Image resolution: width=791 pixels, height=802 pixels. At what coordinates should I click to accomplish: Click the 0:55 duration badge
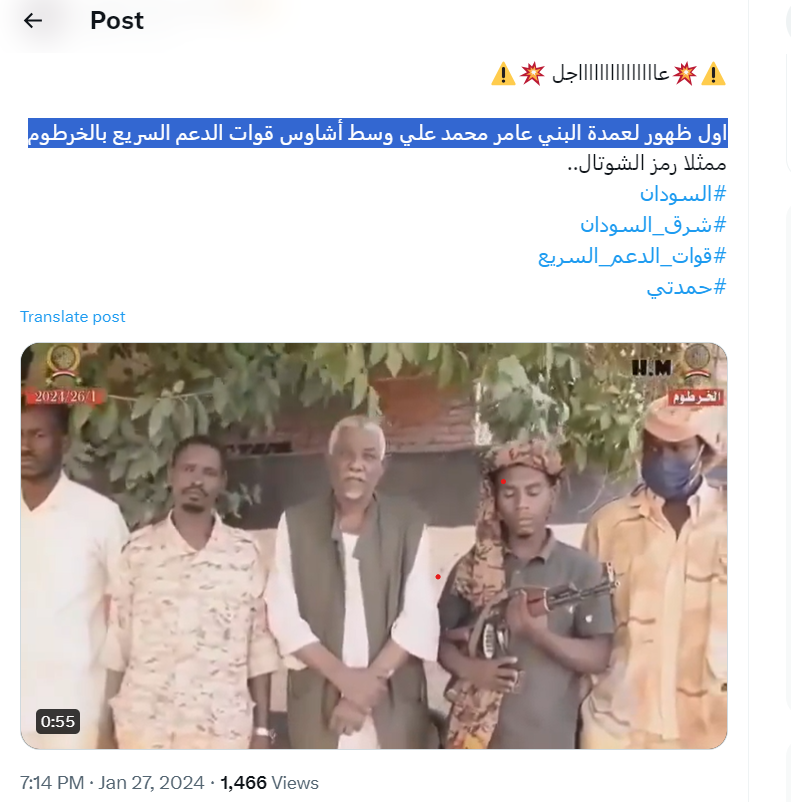pos(58,721)
